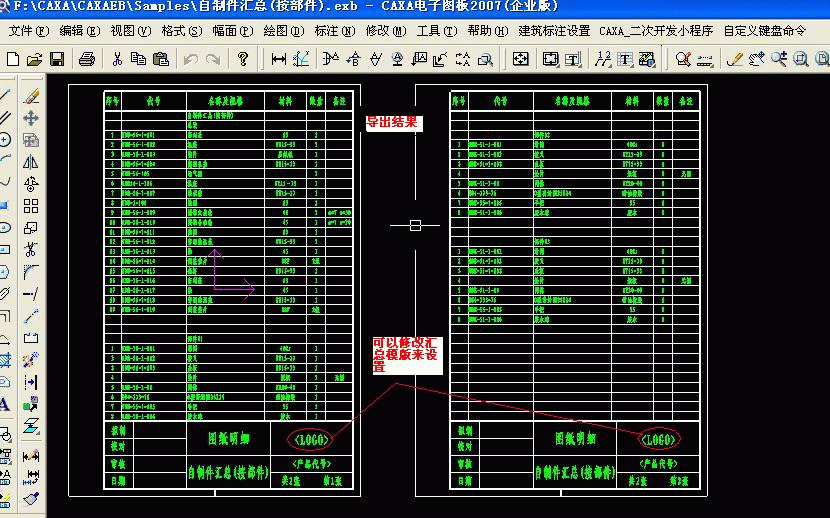This screenshot has width=830, height=518.
Task: Click the yellow pencil icon in top toolbar
Action: coord(734,59)
